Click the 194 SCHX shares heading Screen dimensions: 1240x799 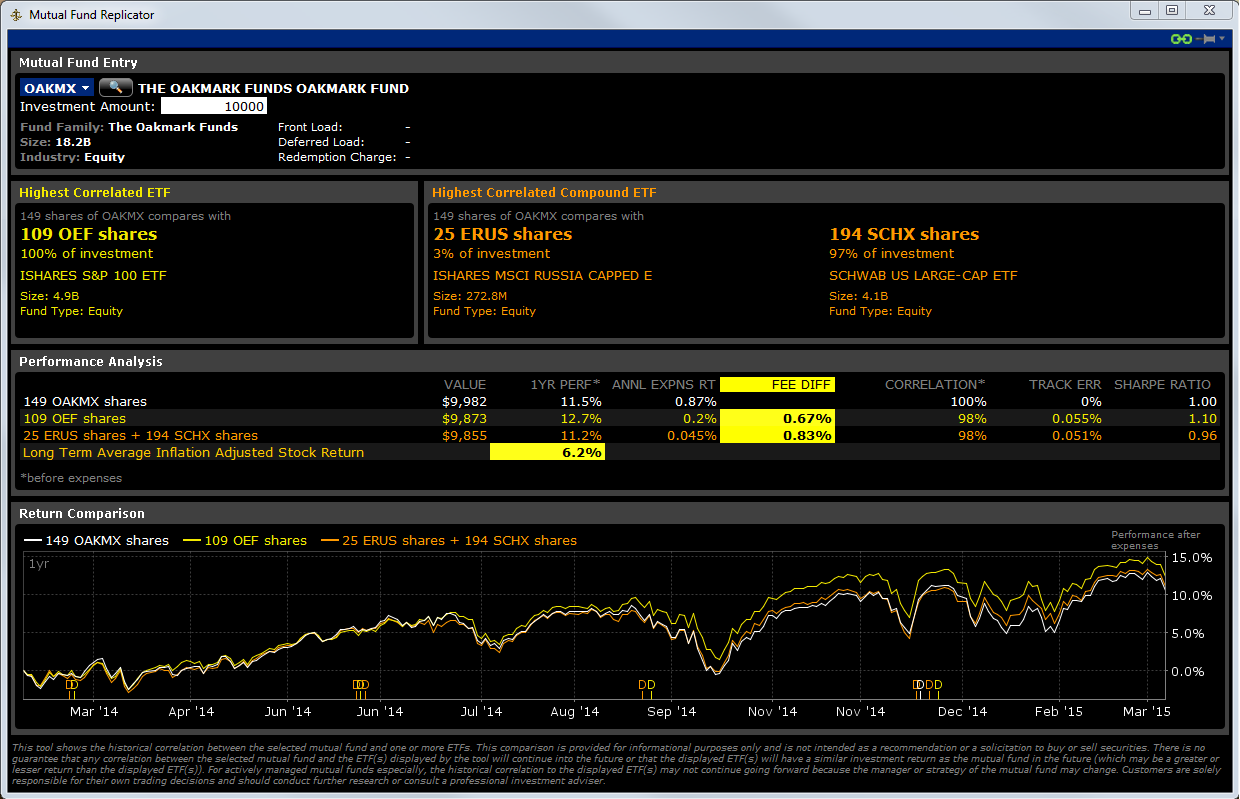[904, 234]
